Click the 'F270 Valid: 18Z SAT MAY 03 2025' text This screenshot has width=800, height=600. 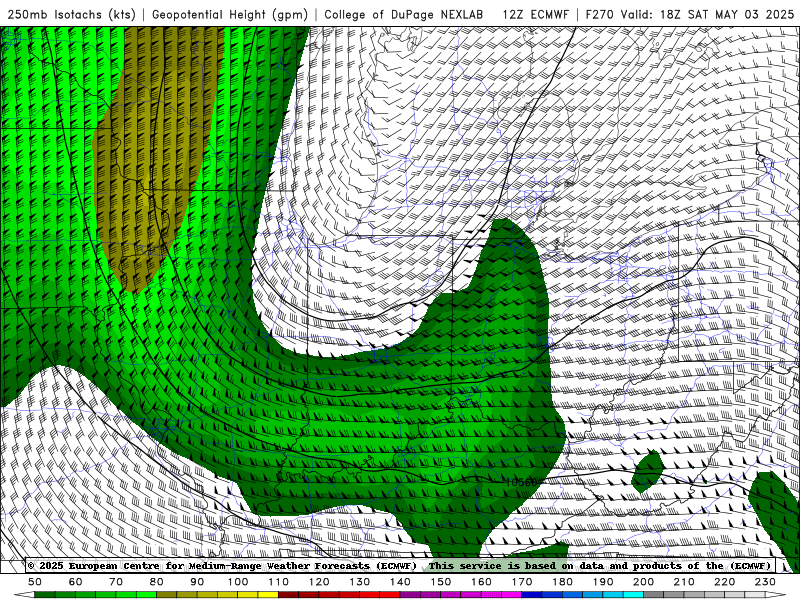[x=690, y=14]
